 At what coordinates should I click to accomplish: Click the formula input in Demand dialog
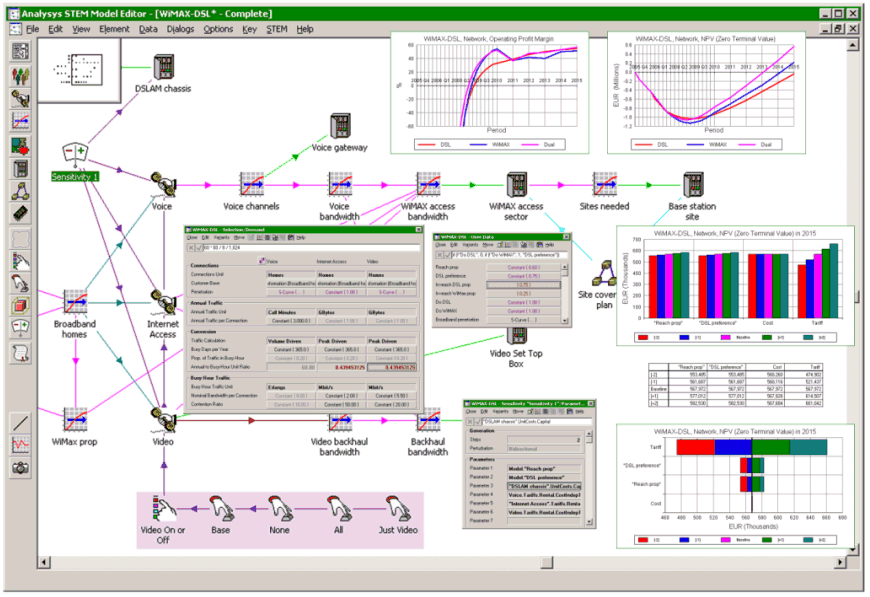coord(311,247)
